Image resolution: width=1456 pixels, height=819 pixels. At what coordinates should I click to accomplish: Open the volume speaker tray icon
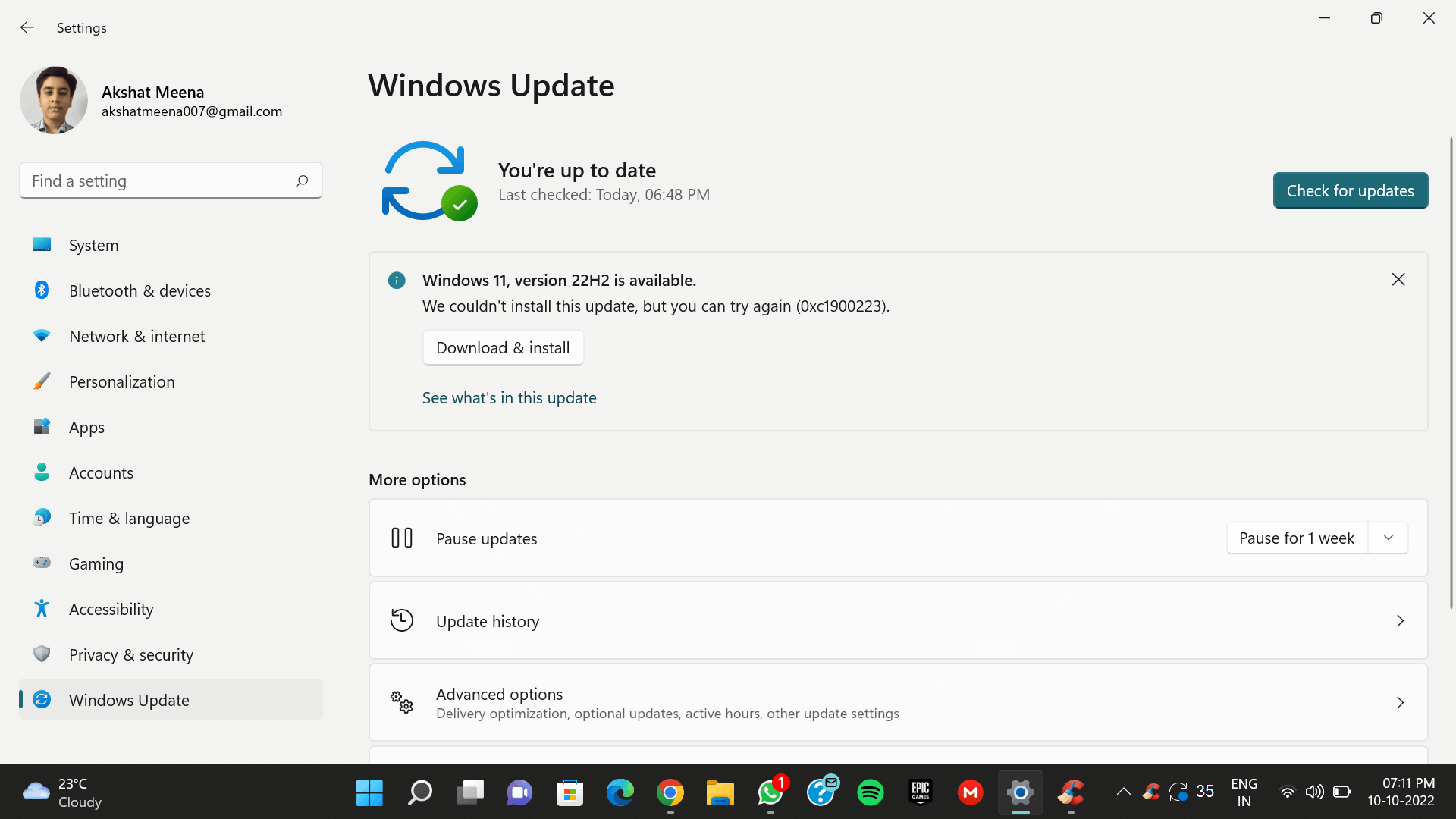click(x=1314, y=792)
